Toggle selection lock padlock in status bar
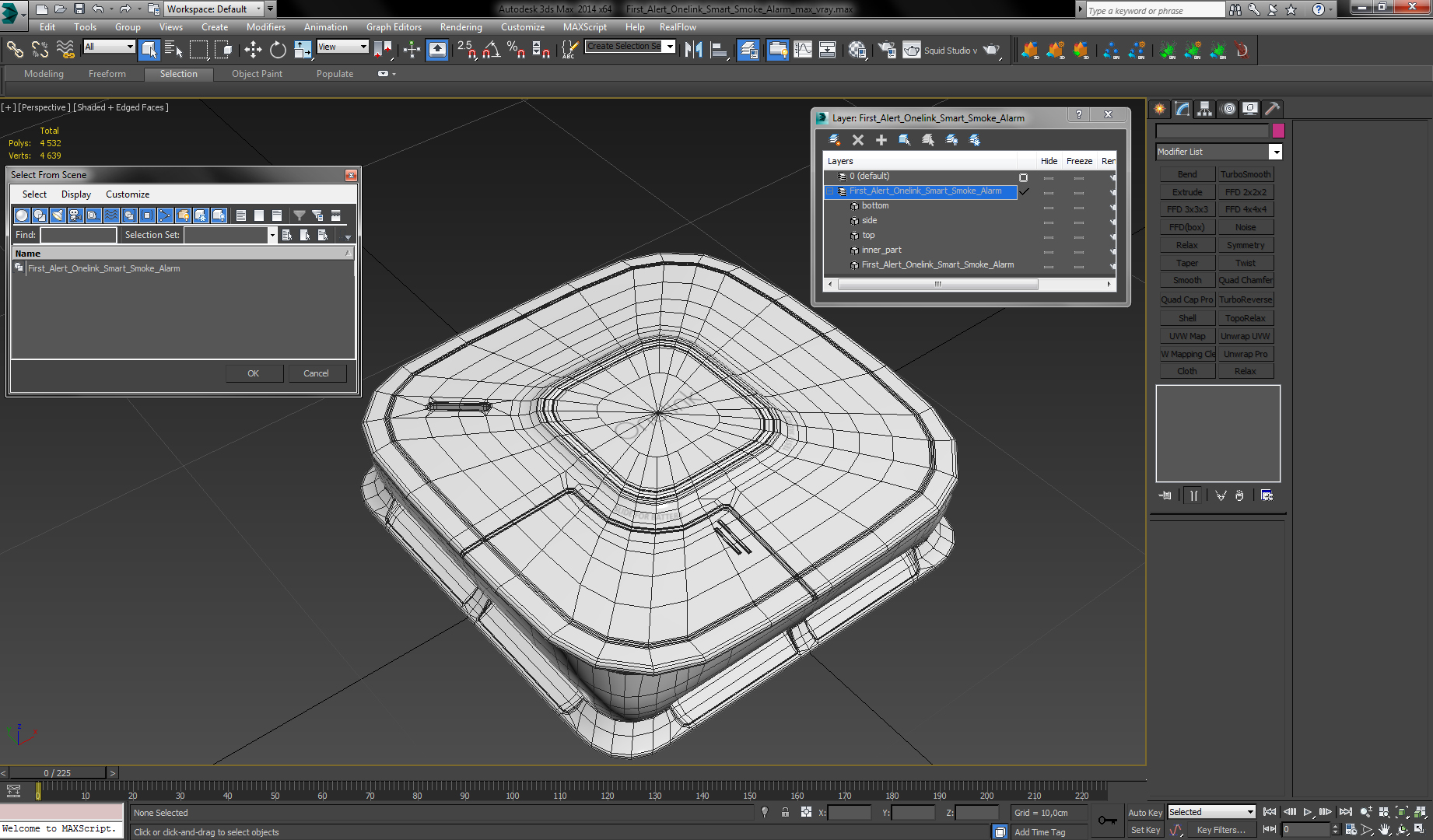1433x840 pixels. [x=785, y=812]
